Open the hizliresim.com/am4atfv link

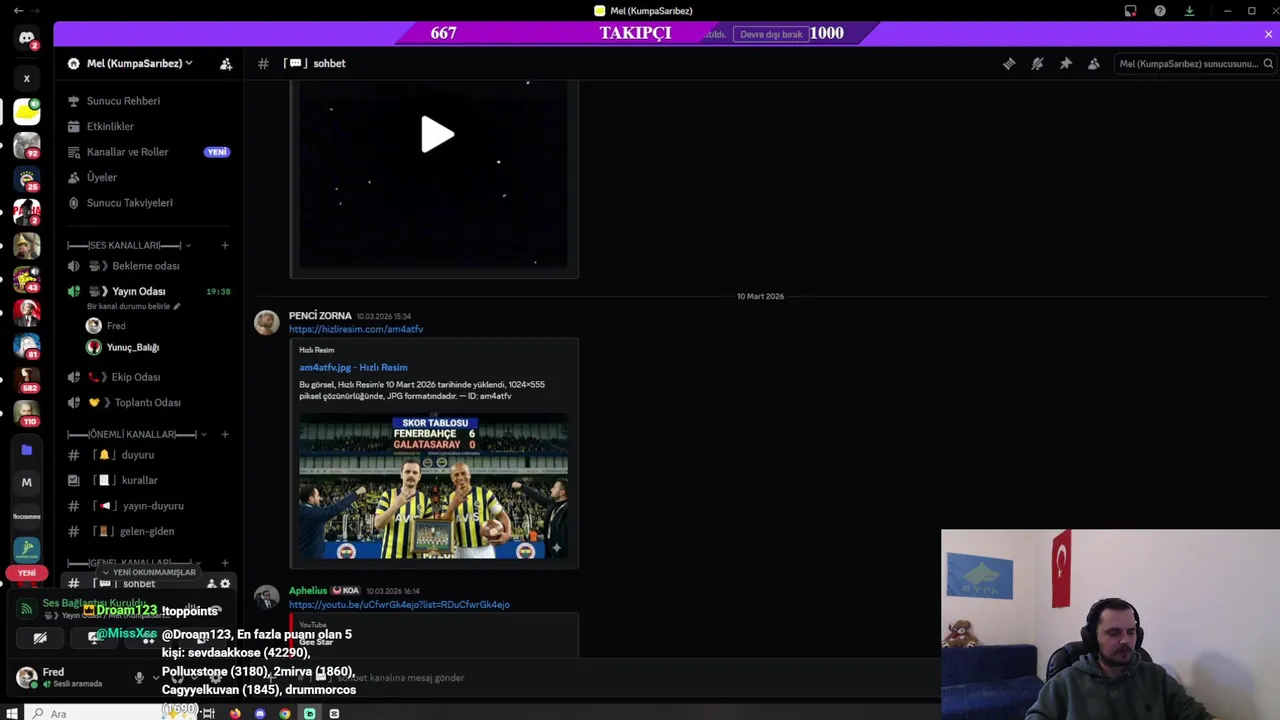pos(356,329)
